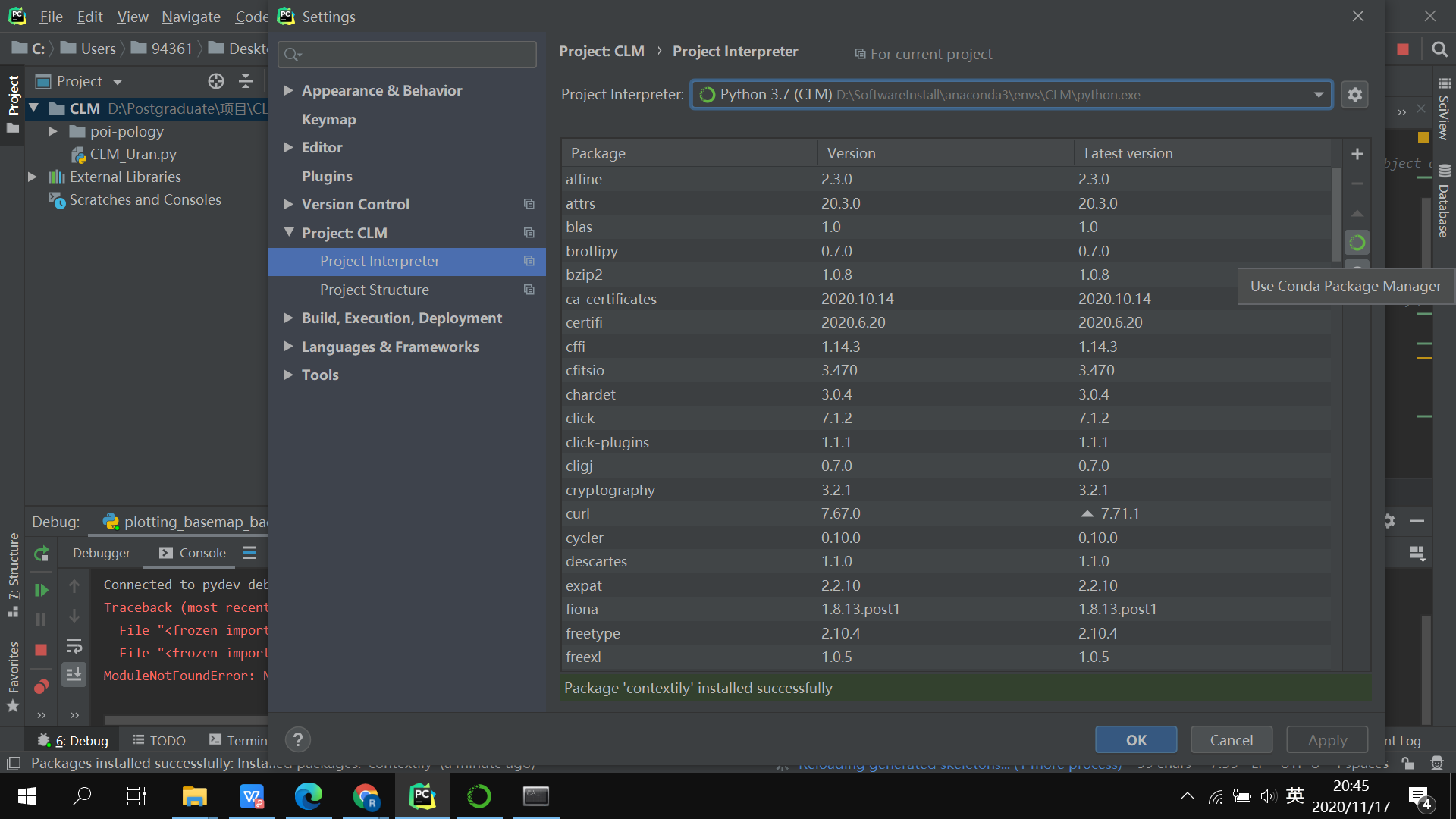Click the upgrade arrow for curl package
1456x819 pixels.
click(x=1087, y=513)
